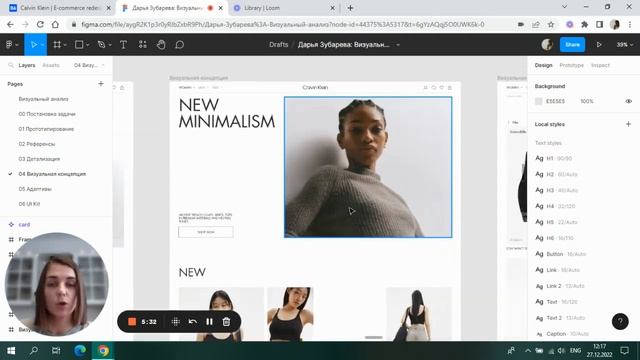Open Pen tool options dropdown arrow
The width and height of the screenshot is (640, 360).
click(x=110, y=45)
